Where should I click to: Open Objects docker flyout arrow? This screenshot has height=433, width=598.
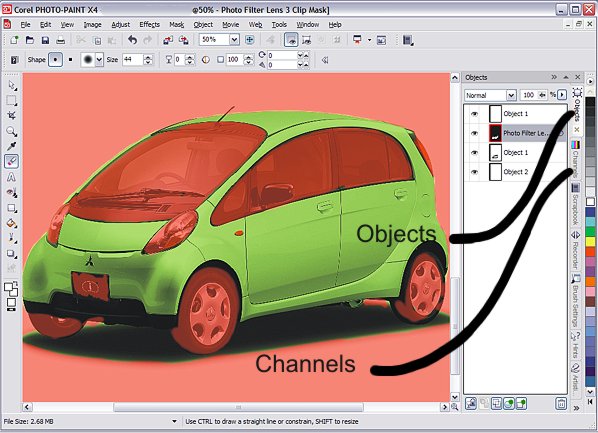pyautogui.click(x=562, y=95)
